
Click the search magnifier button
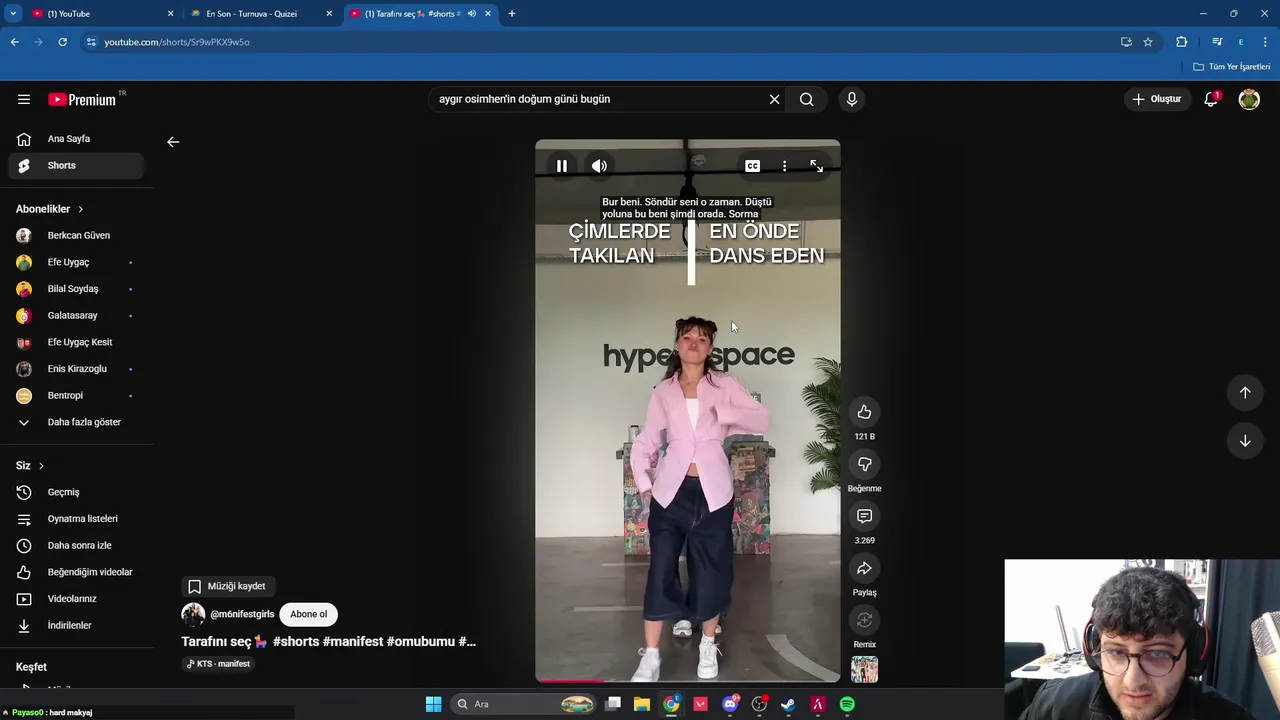(806, 99)
